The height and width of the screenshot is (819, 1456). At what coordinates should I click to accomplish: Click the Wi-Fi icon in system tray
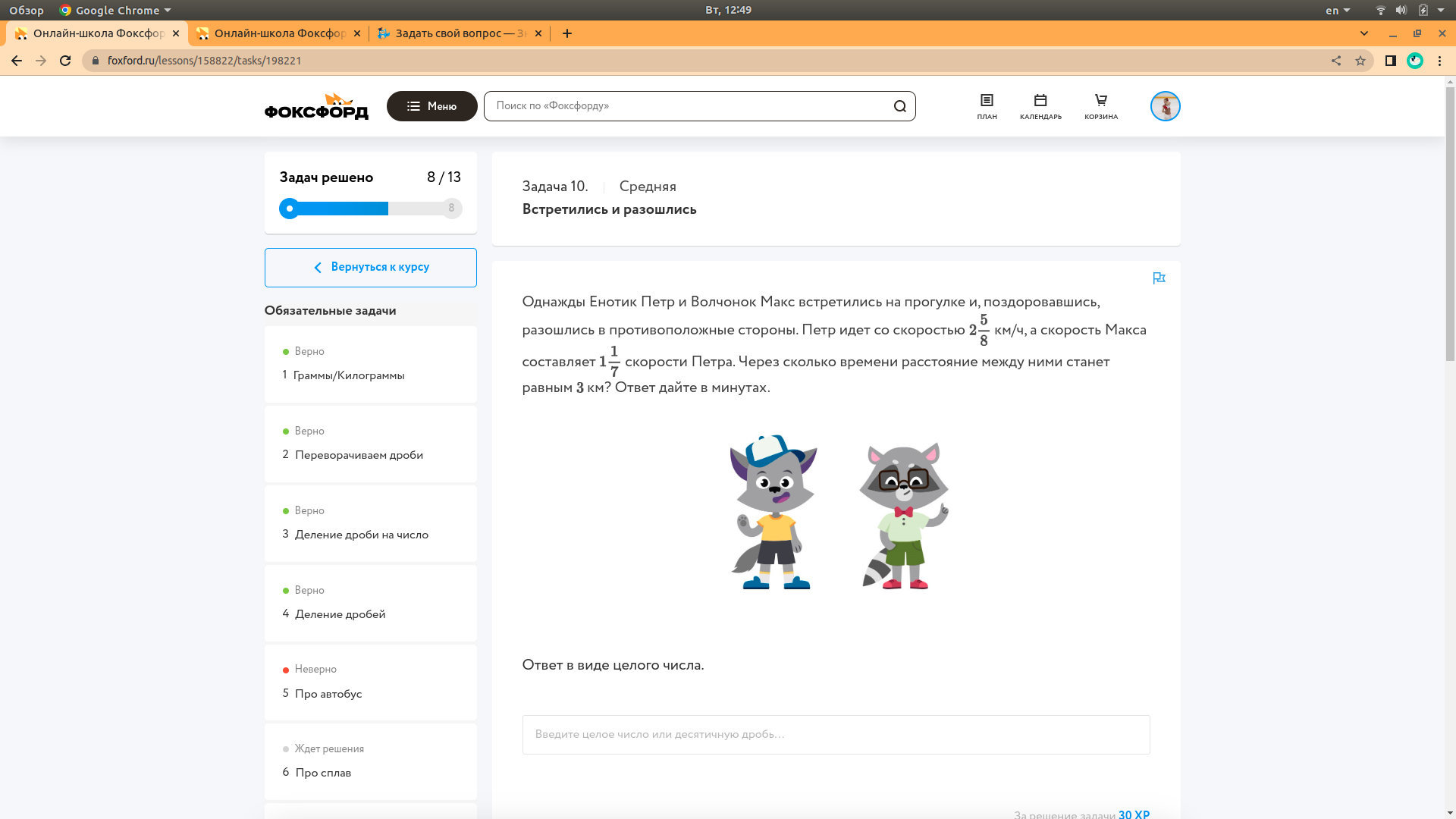(1380, 11)
